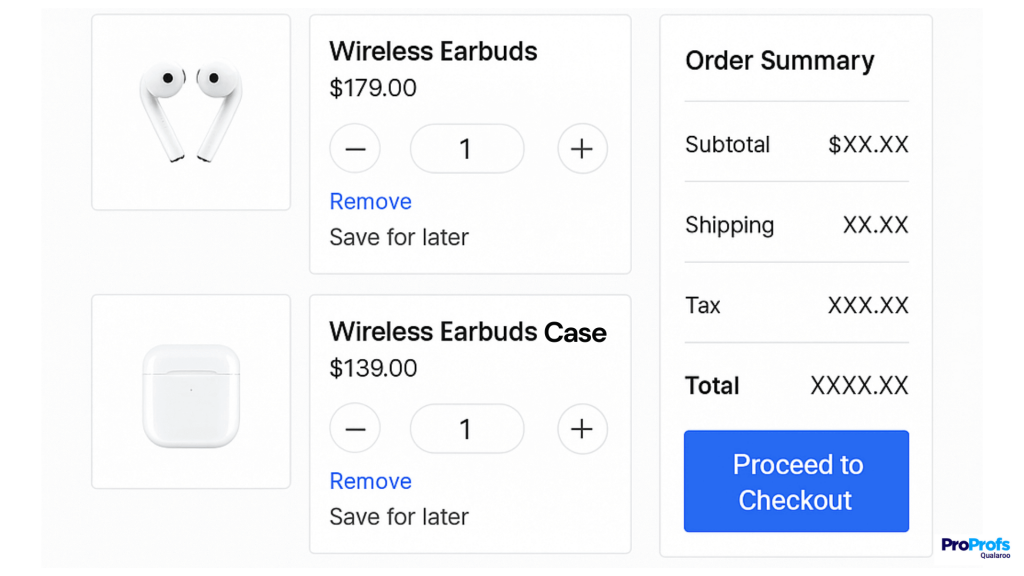The image size is (1024, 576).
Task: Select the Wireless Earbuds quantity field
Action: [467, 149]
